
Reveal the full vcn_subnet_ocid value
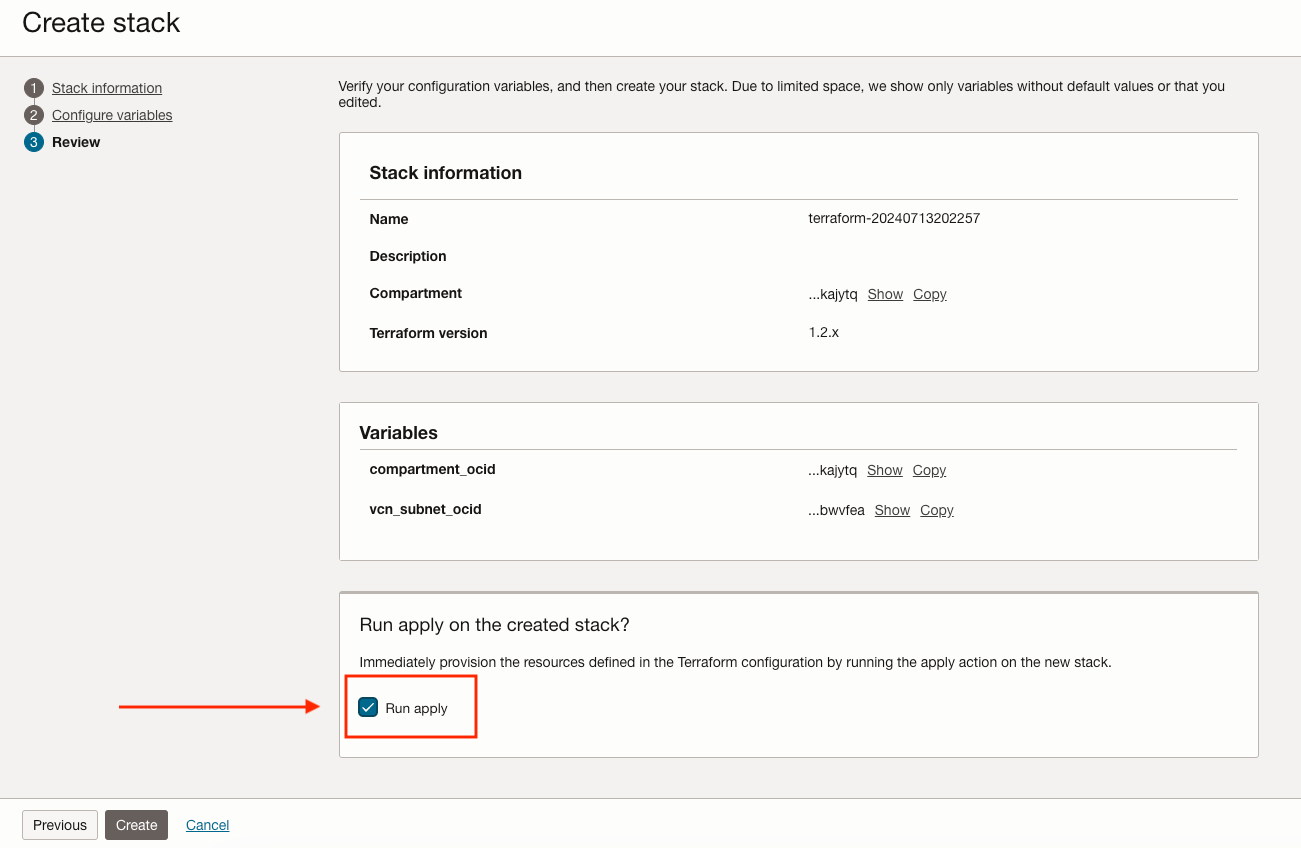point(892,510)
